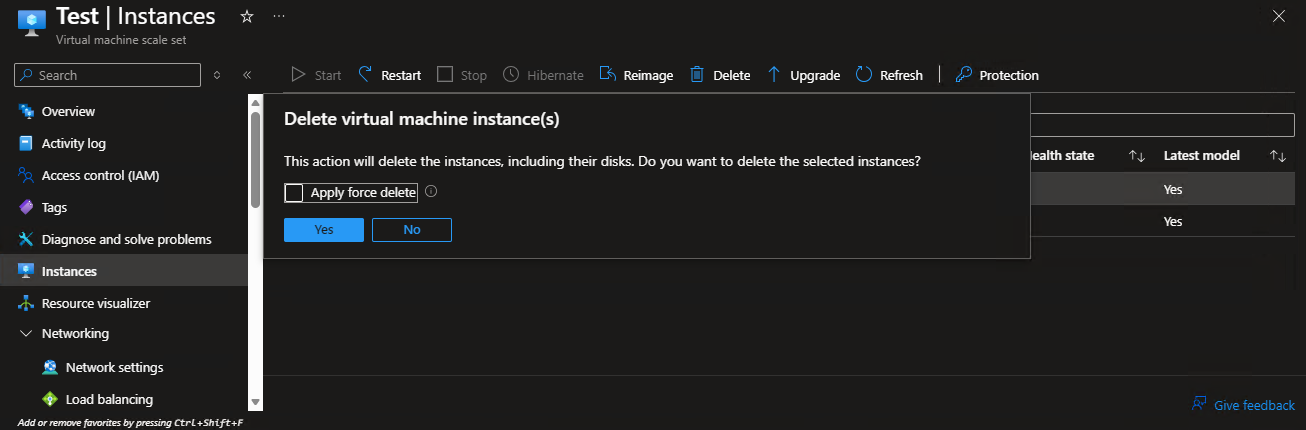Viewport: 1306px width, 430px height.
Task: Click the Search field in sidebar
Action: point(107,75)
